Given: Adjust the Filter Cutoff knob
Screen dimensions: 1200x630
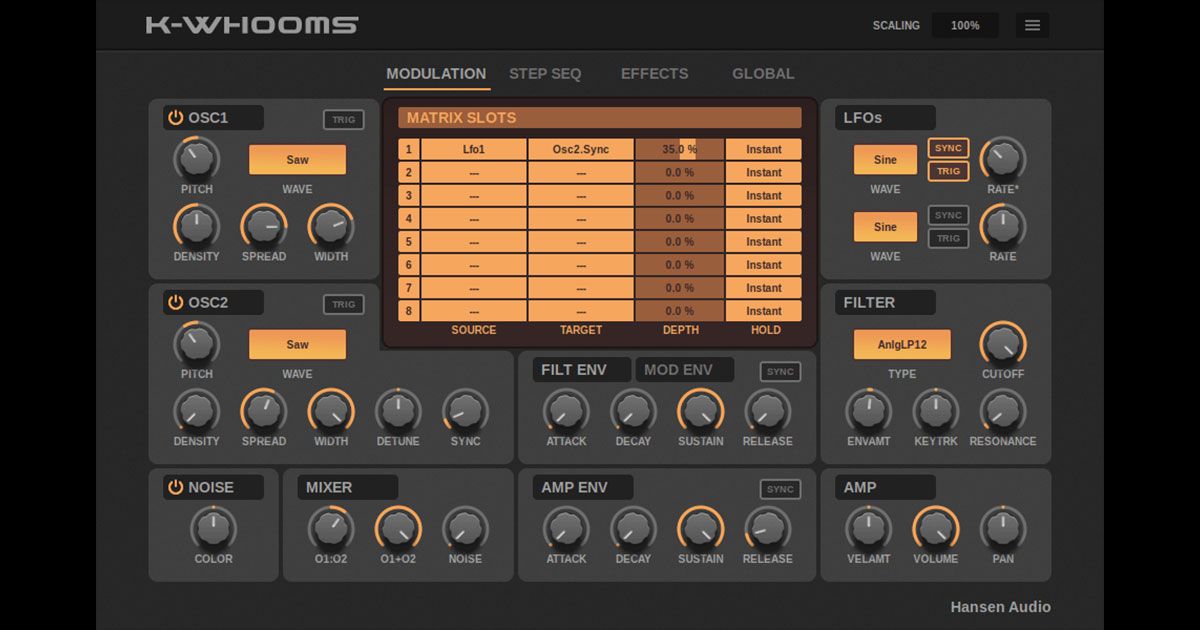Looking at the screenshot, I should [x=1003, y=344].
